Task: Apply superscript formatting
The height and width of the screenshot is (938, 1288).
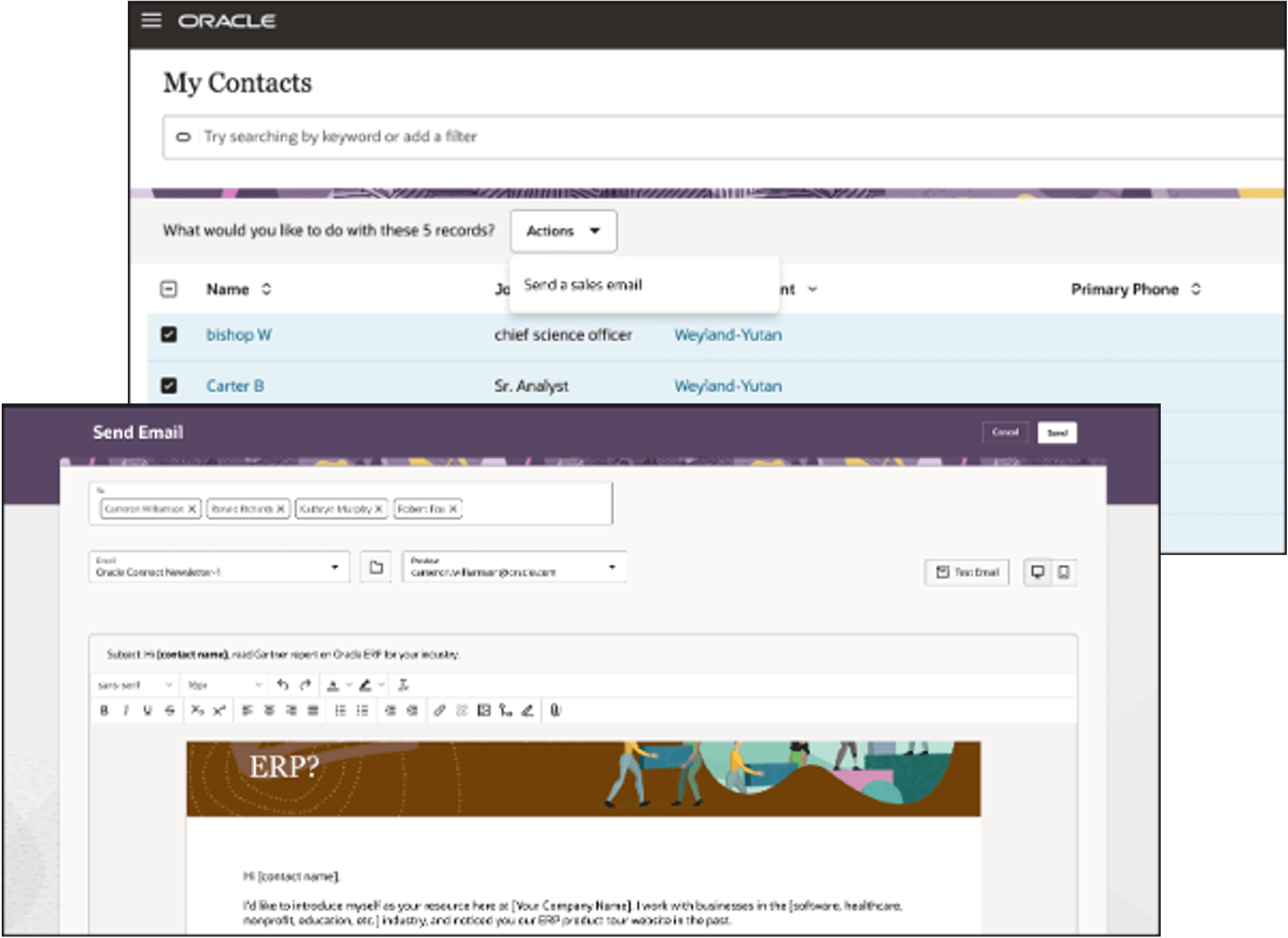Action: [219, 710]
